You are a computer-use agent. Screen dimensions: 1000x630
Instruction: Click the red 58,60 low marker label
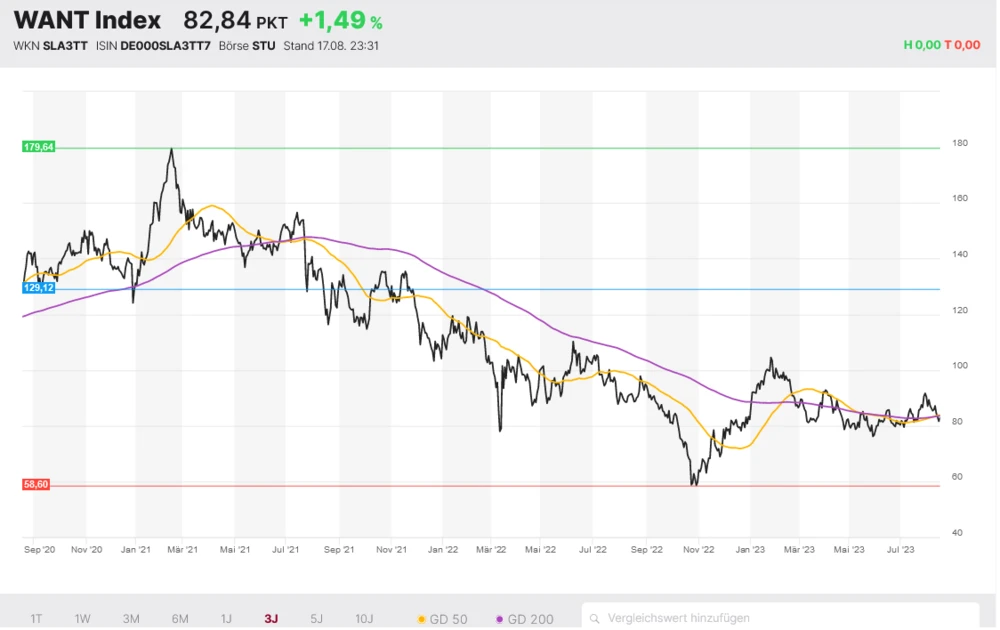click(35, 484)
